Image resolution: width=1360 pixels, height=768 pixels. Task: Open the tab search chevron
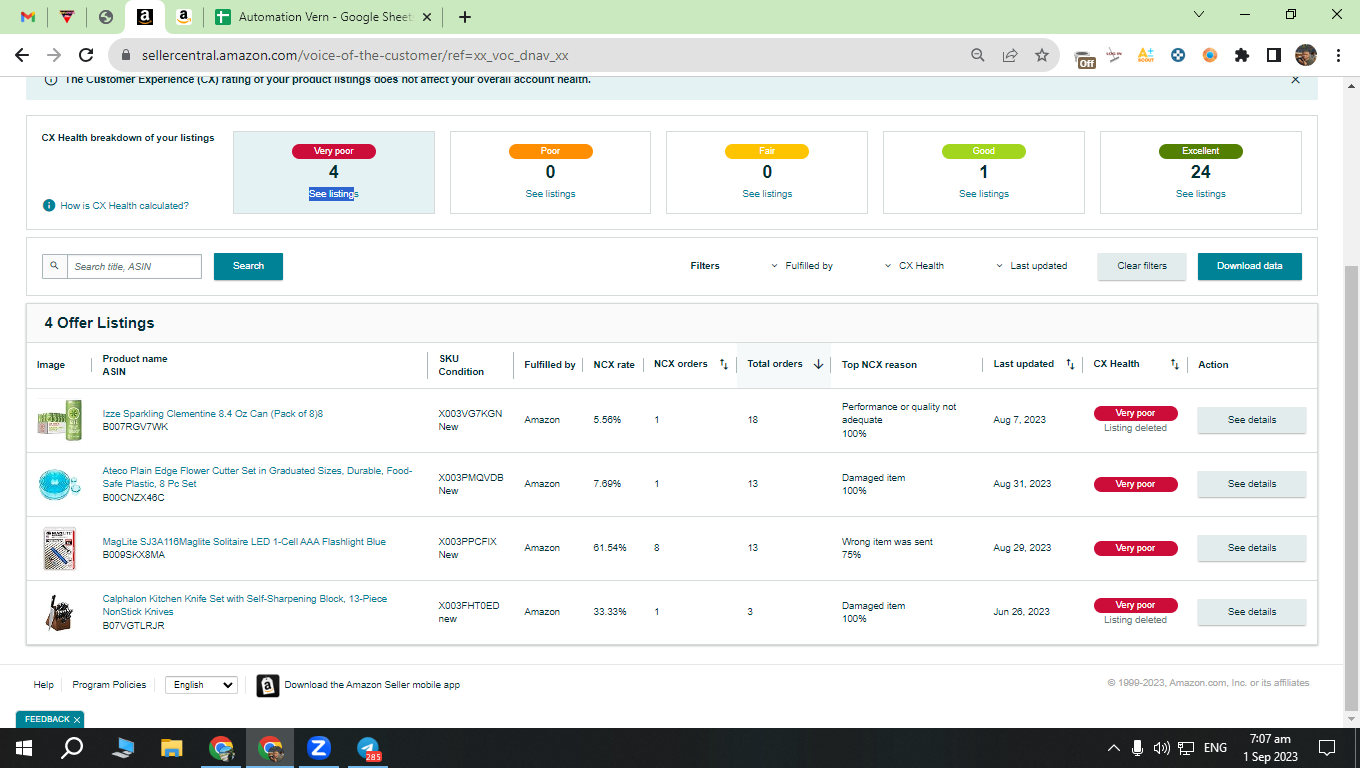(1201, 15)
